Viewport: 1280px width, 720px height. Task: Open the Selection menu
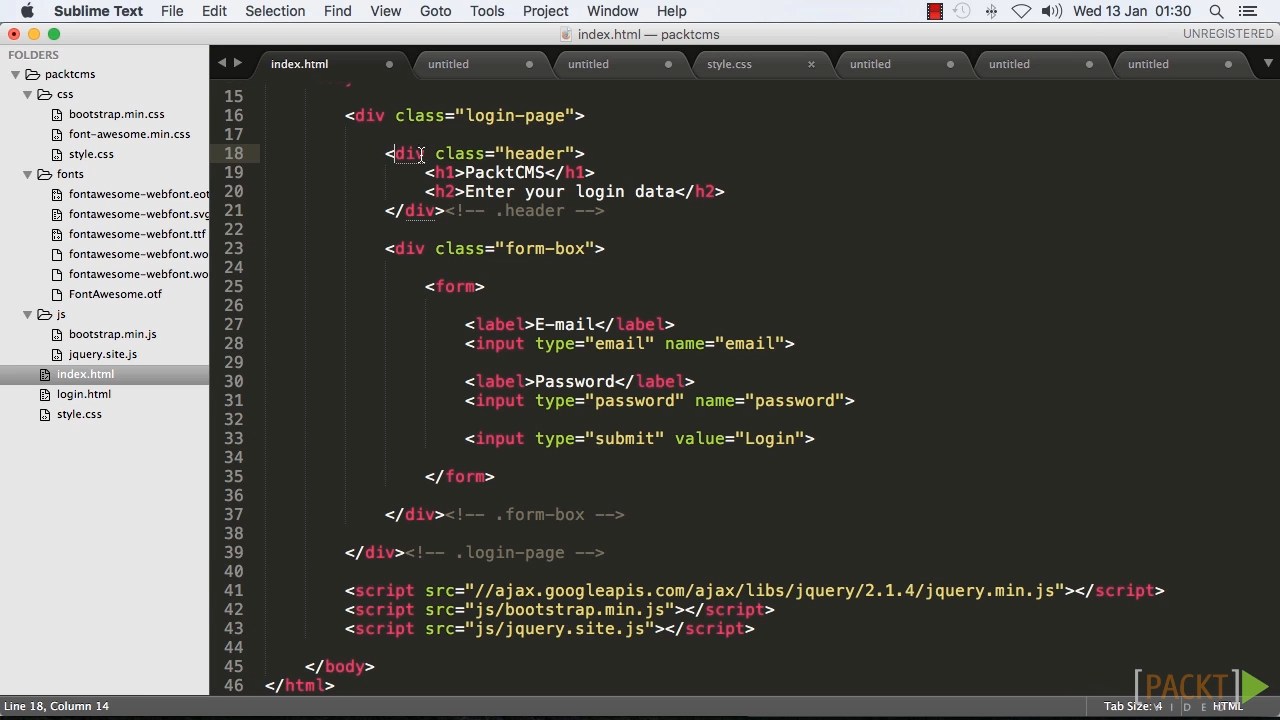tap(275, 11)
